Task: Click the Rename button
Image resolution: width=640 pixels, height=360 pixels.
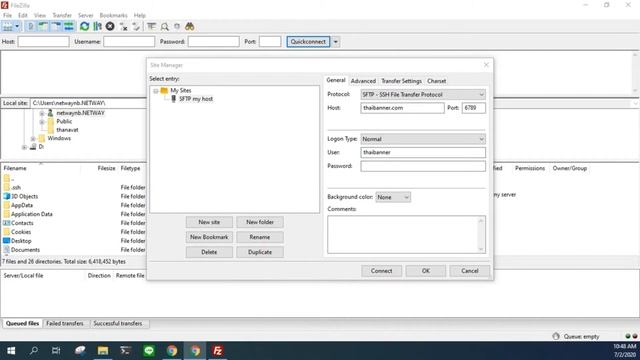Action: pyautogui.click(x=260, y=237)
